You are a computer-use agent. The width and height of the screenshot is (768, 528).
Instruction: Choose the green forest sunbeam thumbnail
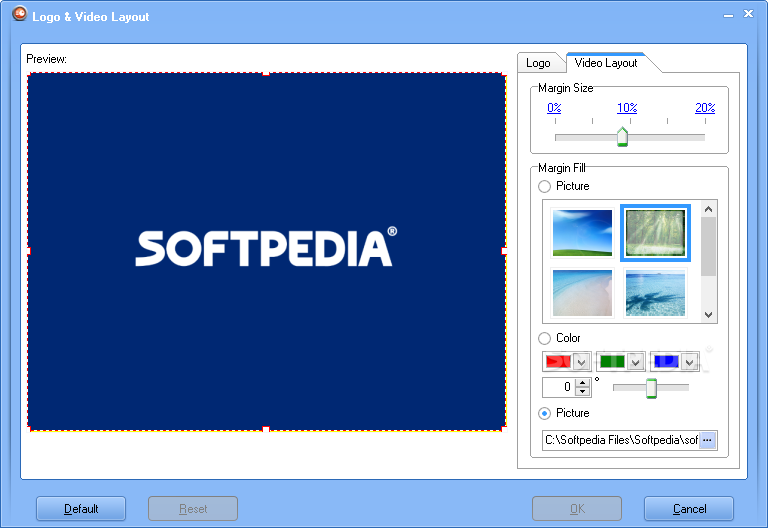(x=655, y=233)
